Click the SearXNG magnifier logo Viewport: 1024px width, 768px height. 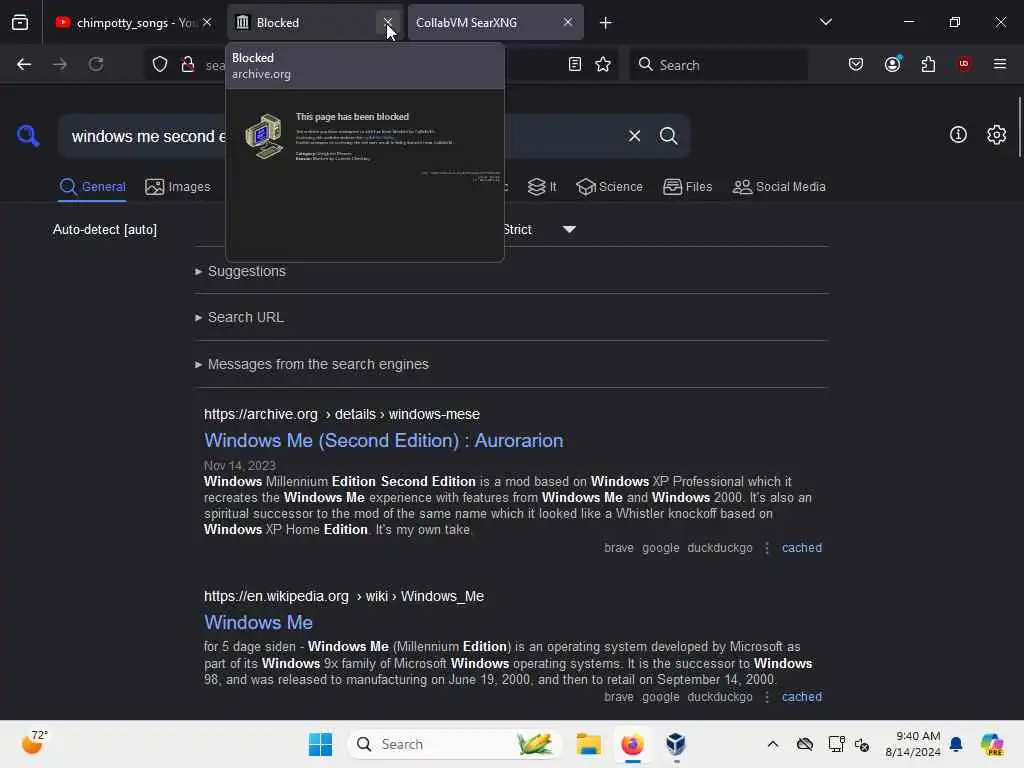28,136
